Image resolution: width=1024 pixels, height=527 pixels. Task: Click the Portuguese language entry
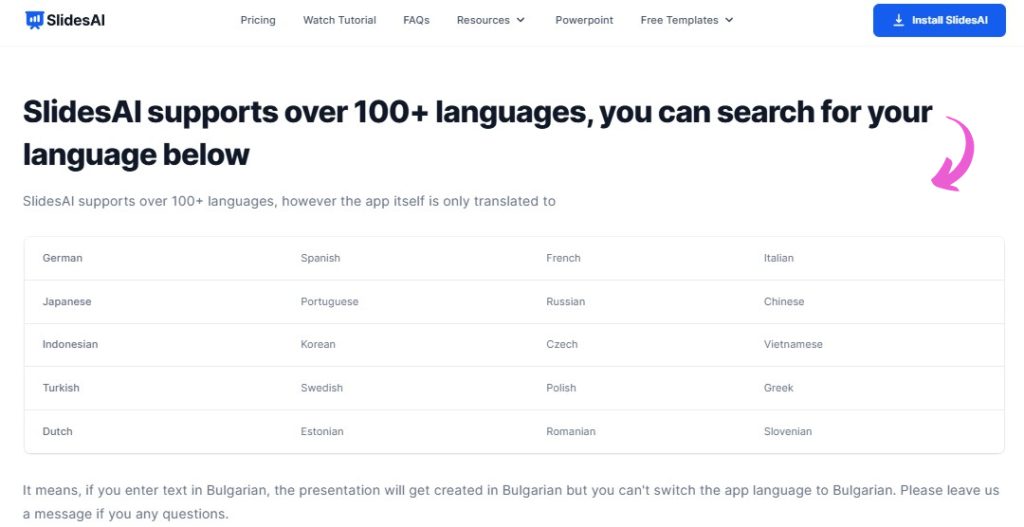329,301
